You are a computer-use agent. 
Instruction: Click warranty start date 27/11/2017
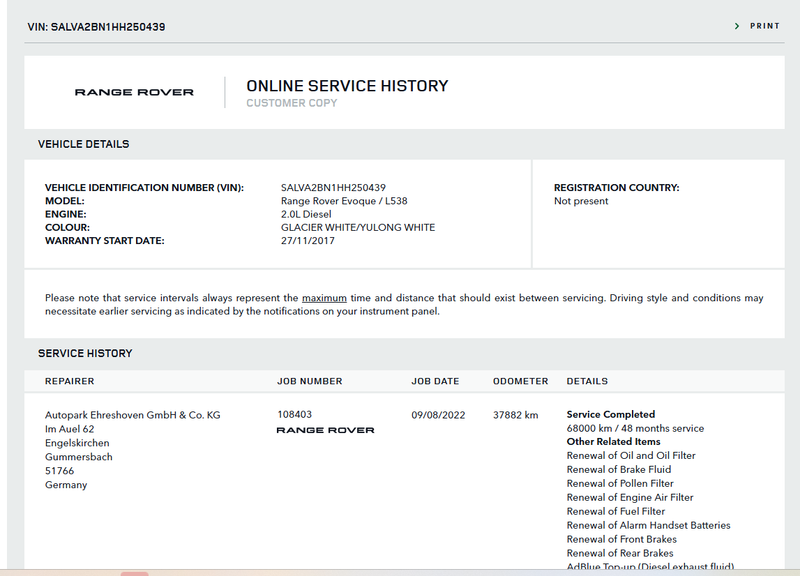[x=308, y=241]
